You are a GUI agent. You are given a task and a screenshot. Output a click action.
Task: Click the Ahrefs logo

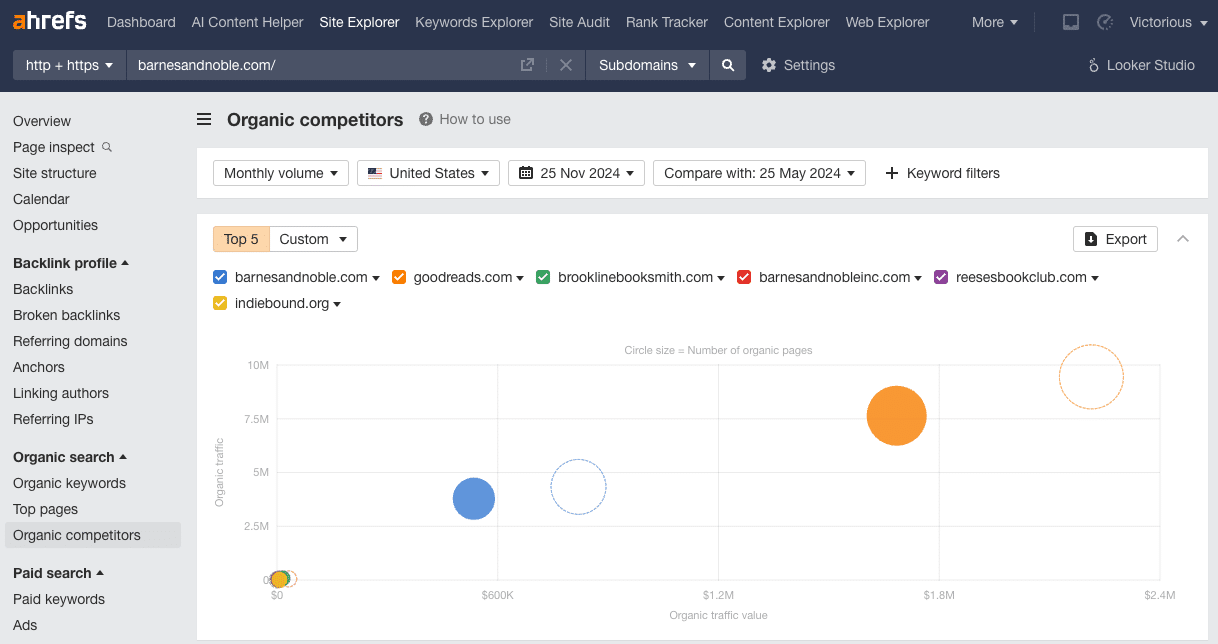50,21
